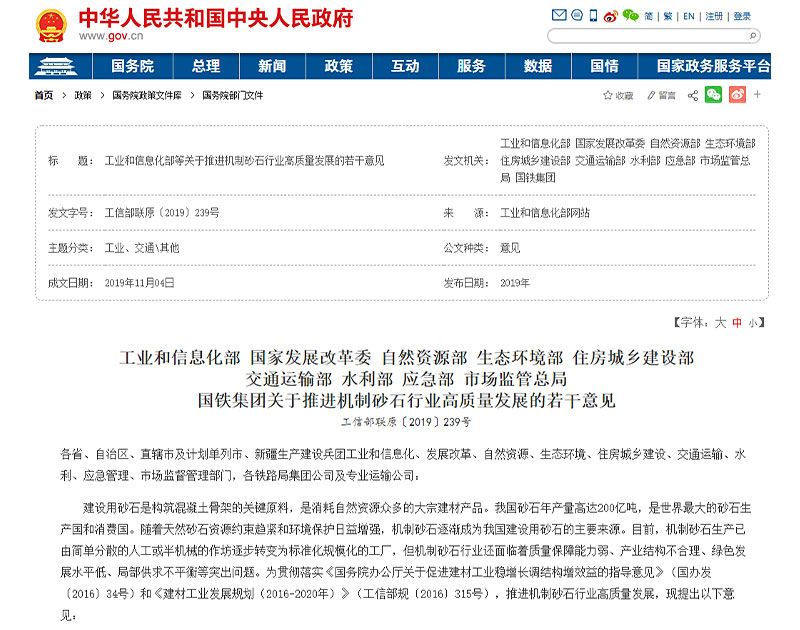
Task: Expand more share options with plus icon
Action: tap(758, 95)
